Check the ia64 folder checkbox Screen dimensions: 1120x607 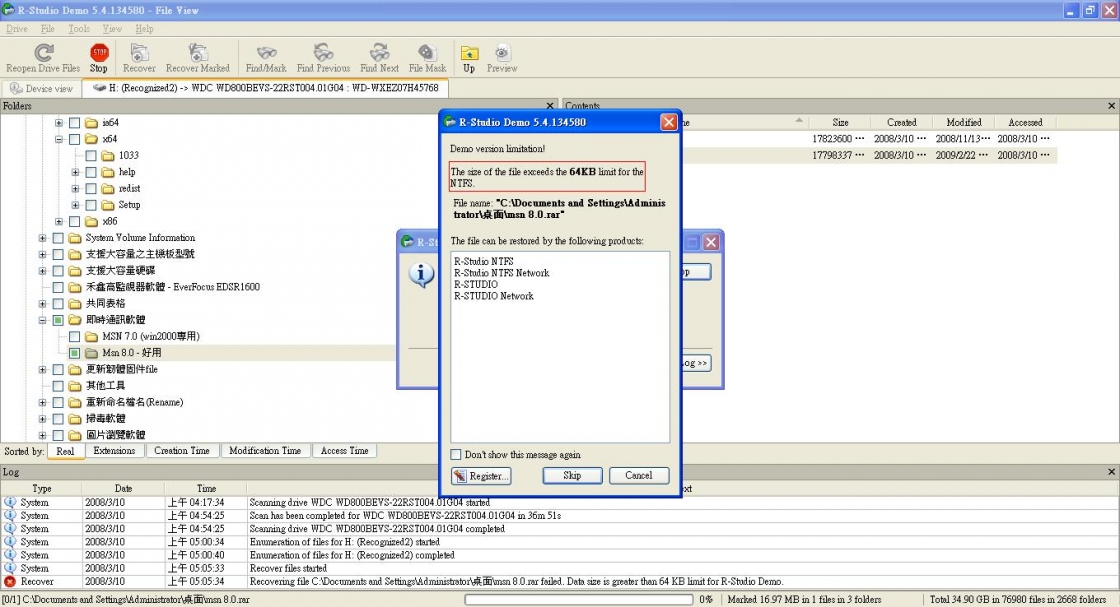click(x=74, y=123)
